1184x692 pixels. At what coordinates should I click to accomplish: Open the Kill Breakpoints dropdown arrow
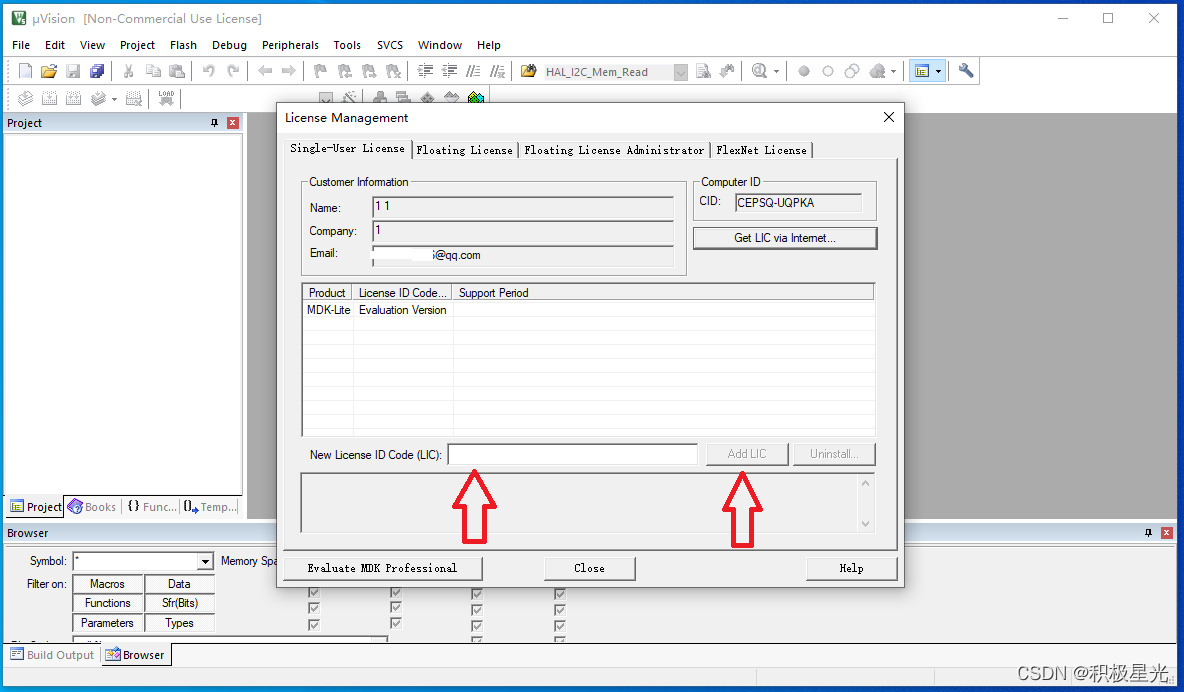tap(893, 72)
